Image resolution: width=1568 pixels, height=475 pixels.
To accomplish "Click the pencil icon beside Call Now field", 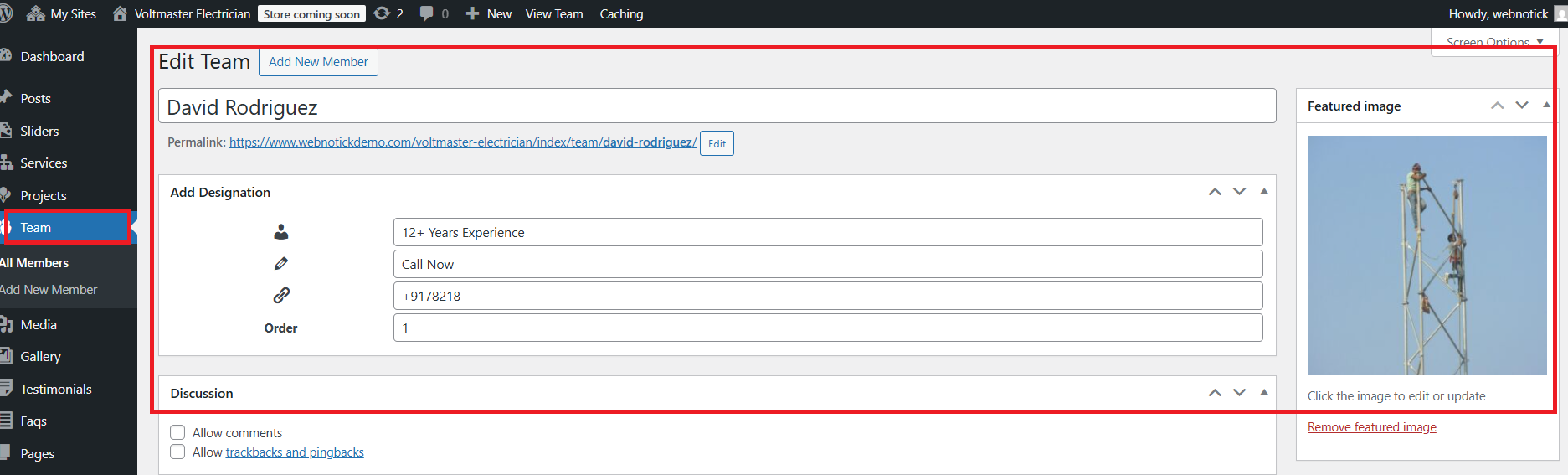I will [x=281, y=264].
